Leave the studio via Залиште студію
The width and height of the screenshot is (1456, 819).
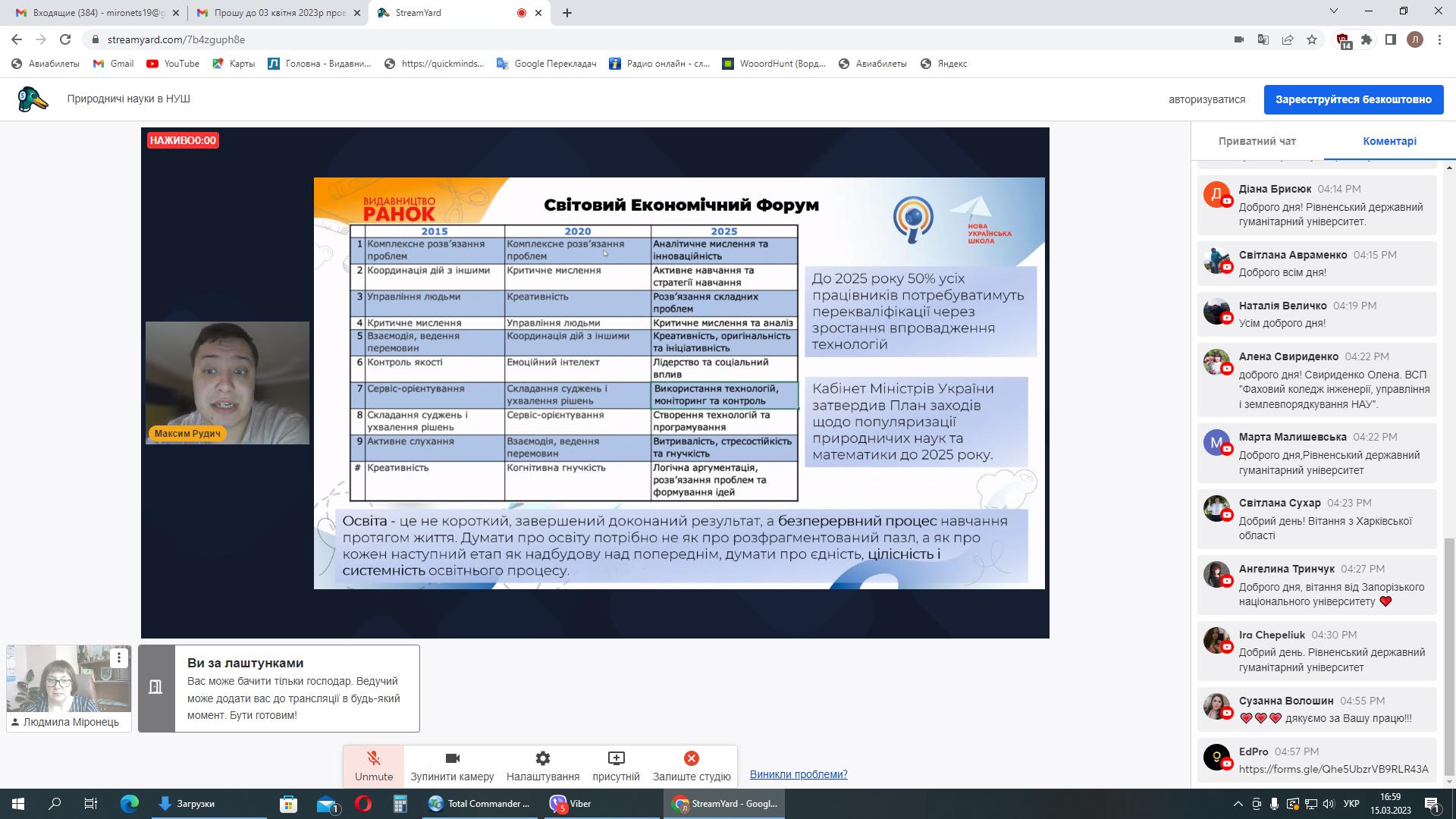tap(692, 766)
